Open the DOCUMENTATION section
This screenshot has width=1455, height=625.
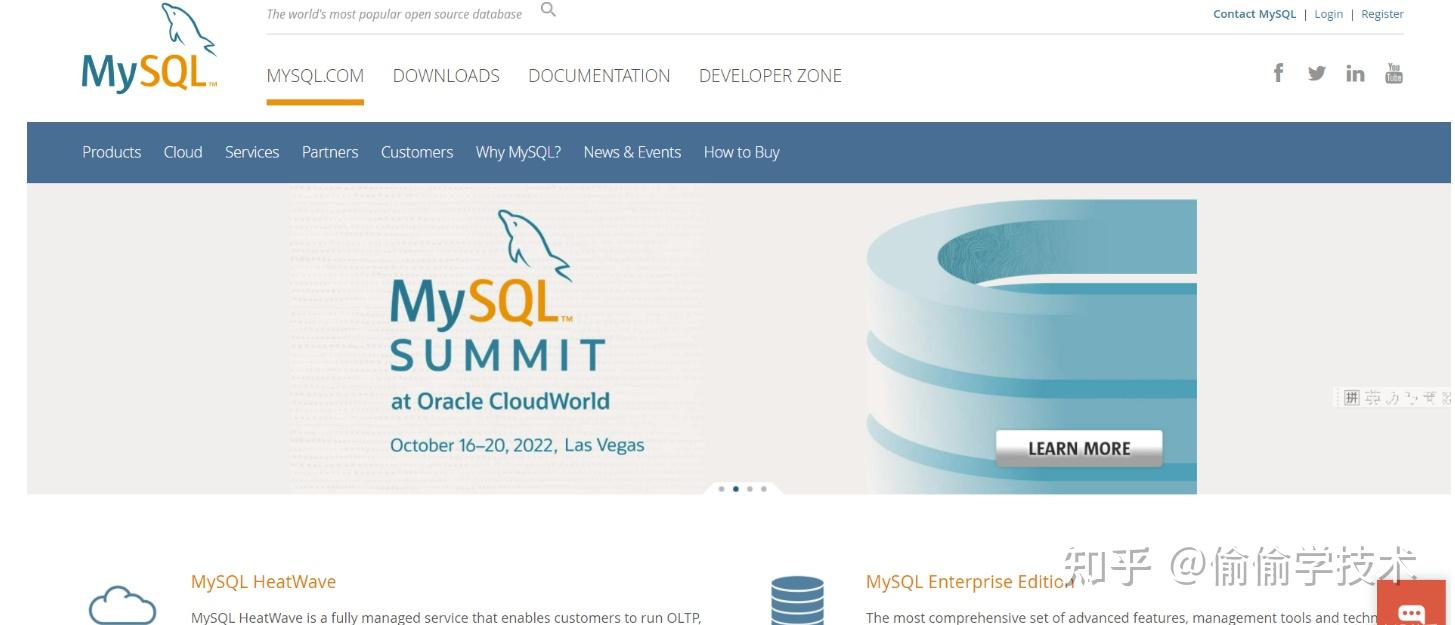pyautogui.click(x=599, y=75)
